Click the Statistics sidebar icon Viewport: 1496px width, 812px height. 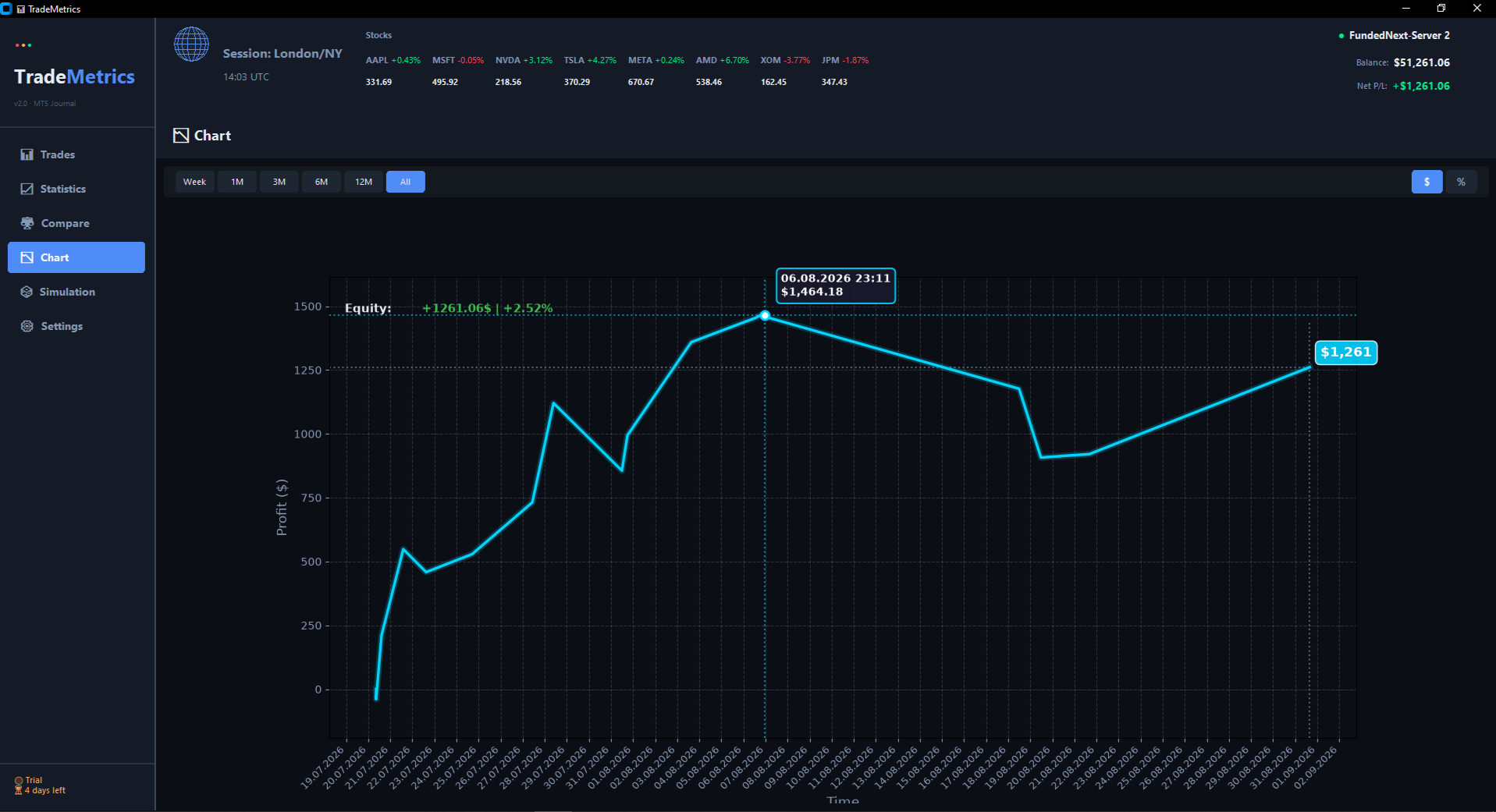click(27, 189)
